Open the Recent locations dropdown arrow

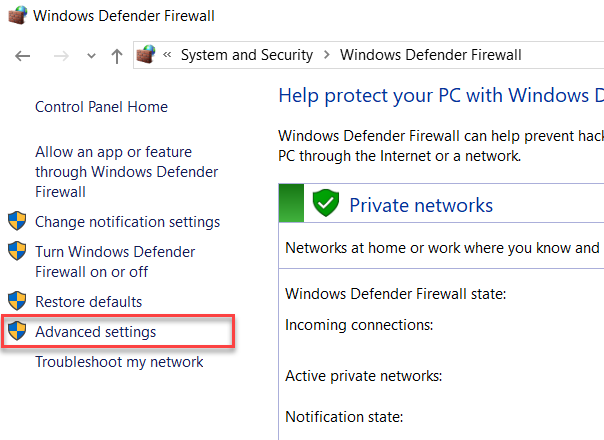(x=91, y=56)
